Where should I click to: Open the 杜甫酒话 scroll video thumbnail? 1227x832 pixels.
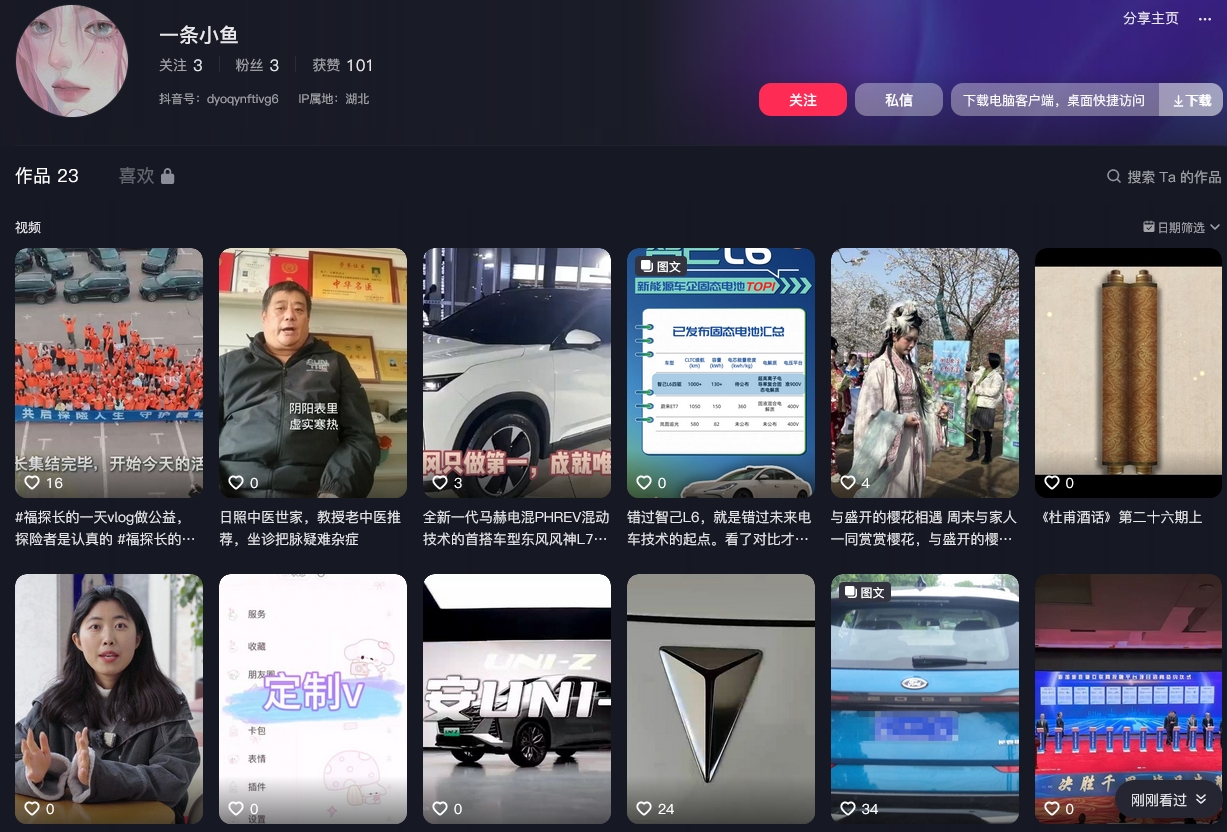tap(1128, 373)
